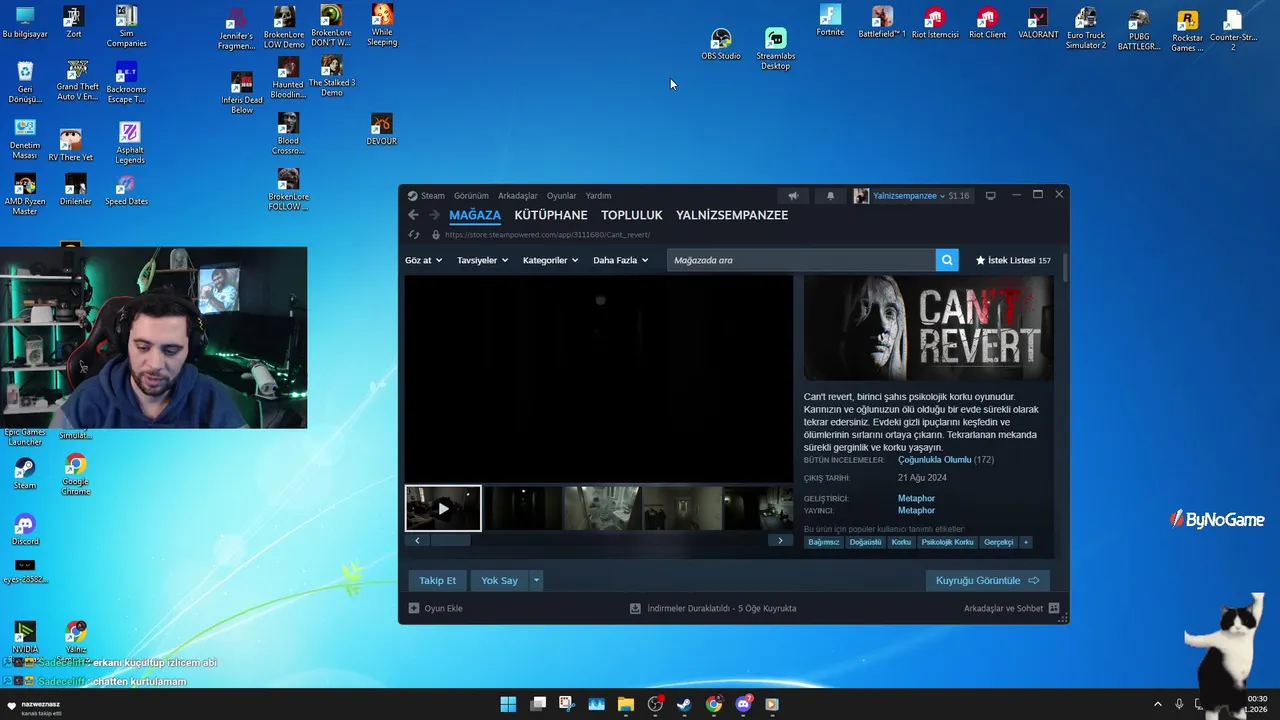Click the Mağazada ara search field
1280x720 pixels.
pos(801,260)
